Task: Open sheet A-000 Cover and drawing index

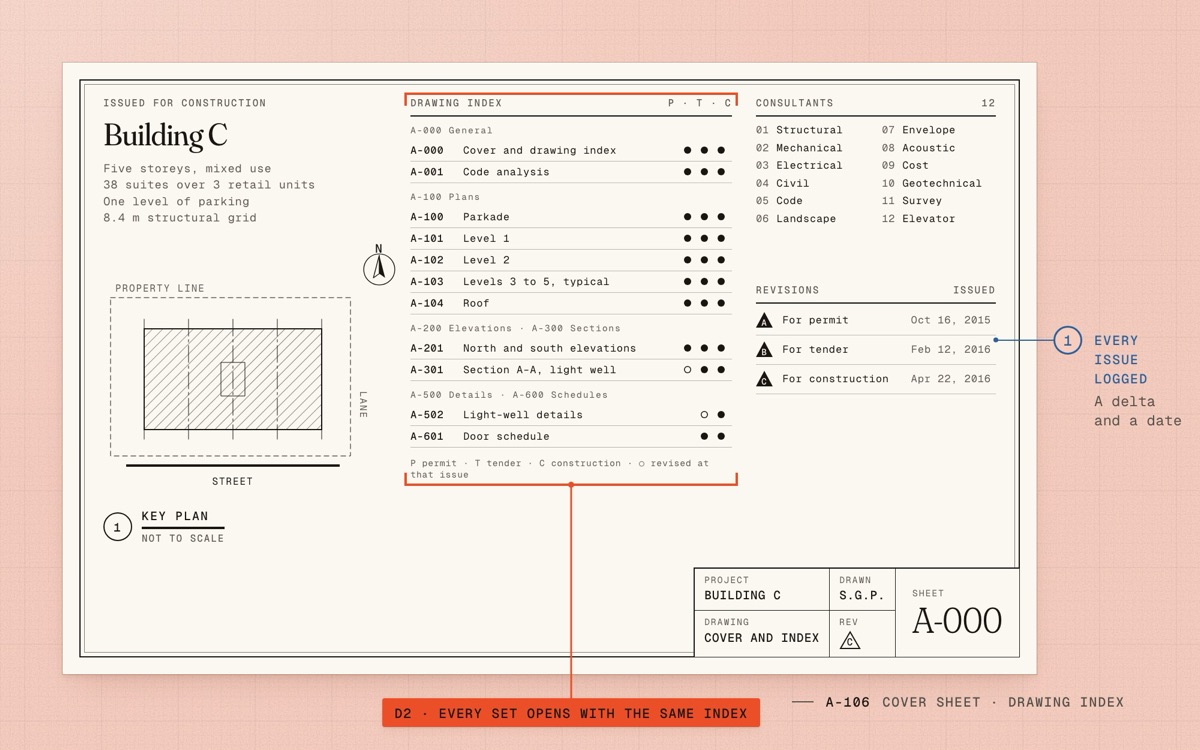Action: 570,151
